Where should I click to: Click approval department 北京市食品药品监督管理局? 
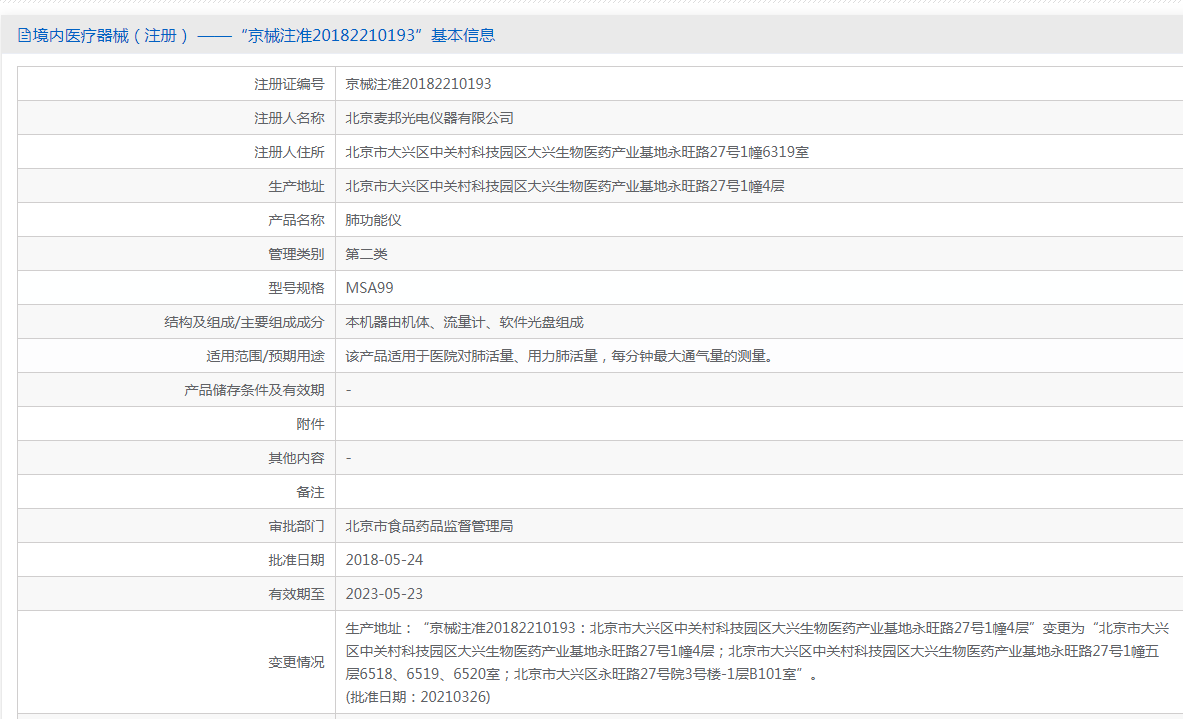coord(429,526)
